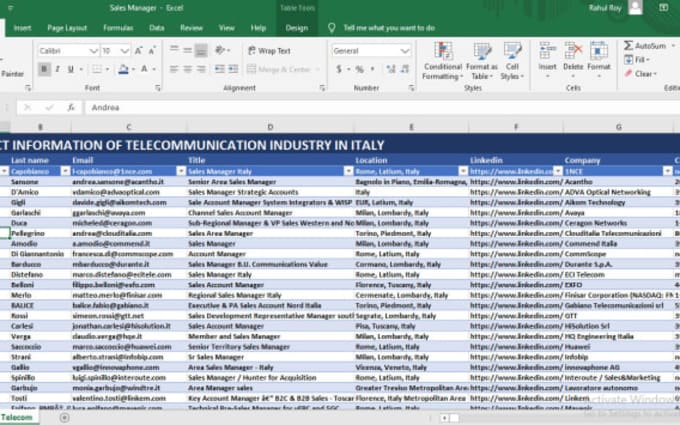Open Format as Table gallery
Viewport: 680px width, 425px height.
click(x=482, y=61)
